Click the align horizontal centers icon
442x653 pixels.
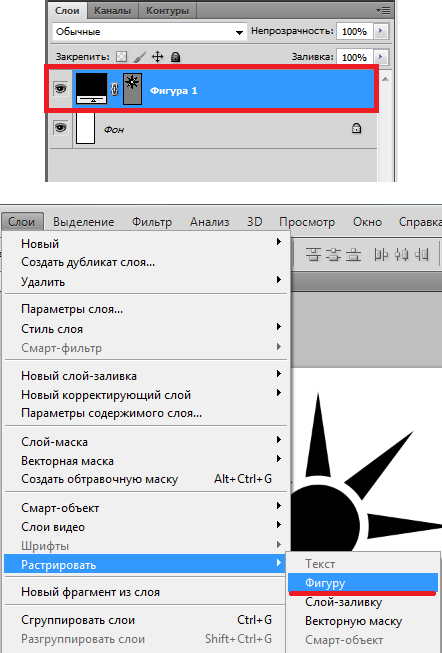401,254
